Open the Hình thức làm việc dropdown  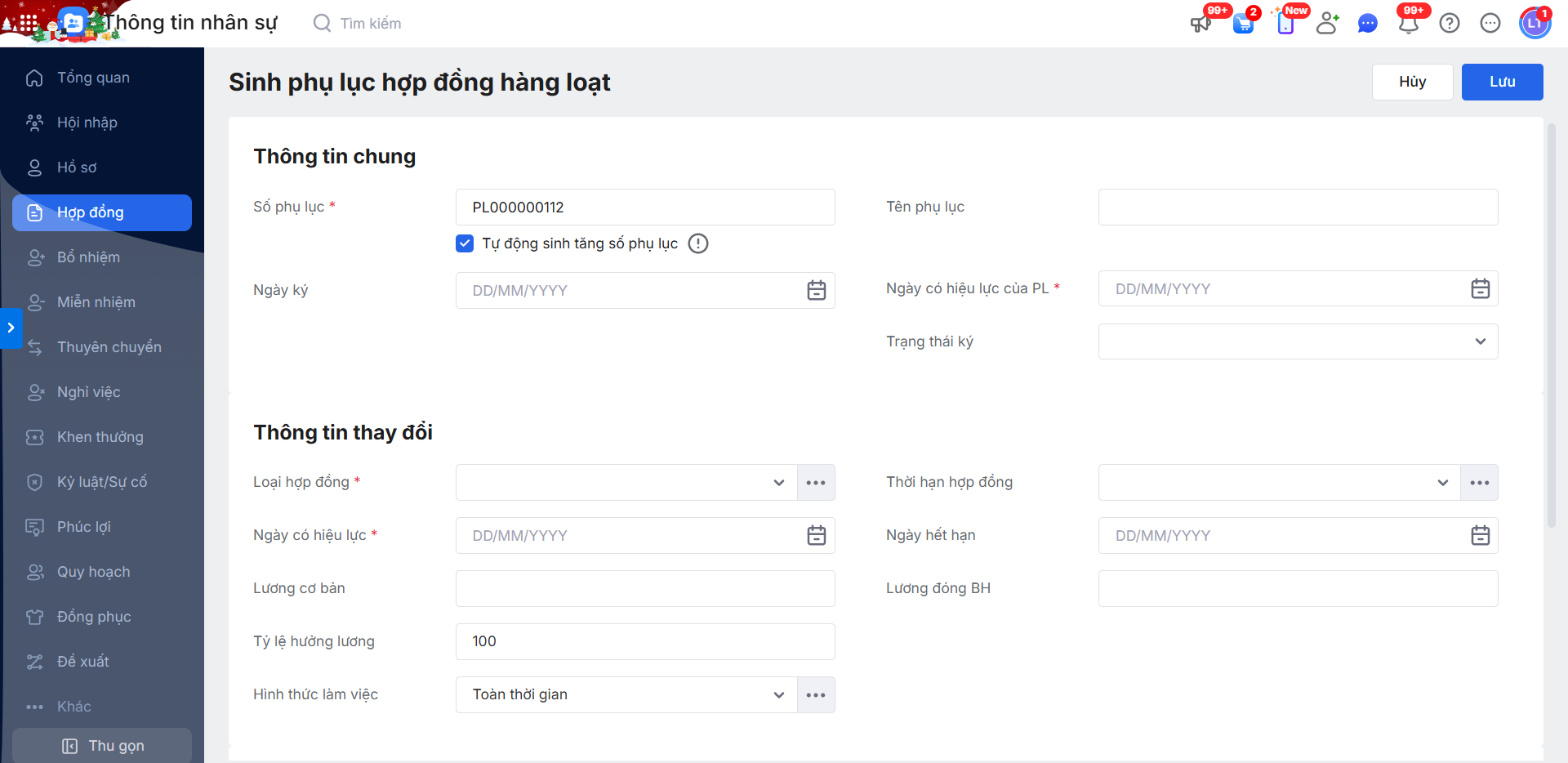click(x=626, y=695)
